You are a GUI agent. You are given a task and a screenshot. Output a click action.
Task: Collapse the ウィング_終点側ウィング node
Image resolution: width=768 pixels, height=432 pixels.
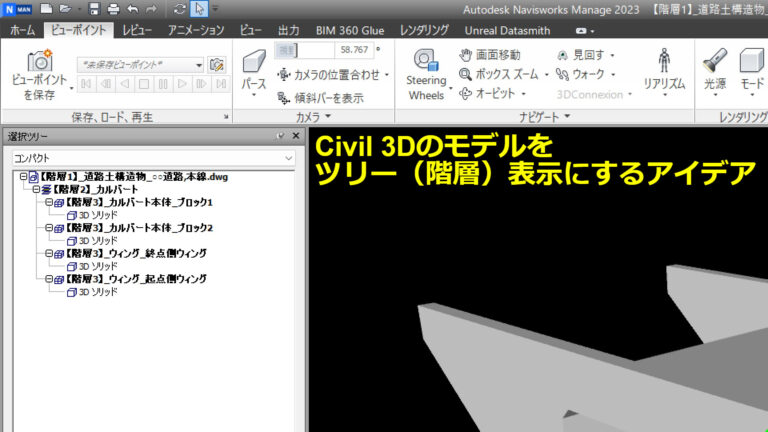tap(49, 253)
